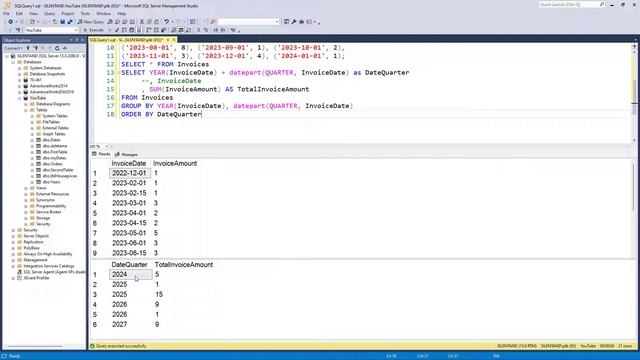Select the 2027 cell in DateQuarter
Image resolution: width=640 pixels, height=360 pixels.
click(131, 324)
